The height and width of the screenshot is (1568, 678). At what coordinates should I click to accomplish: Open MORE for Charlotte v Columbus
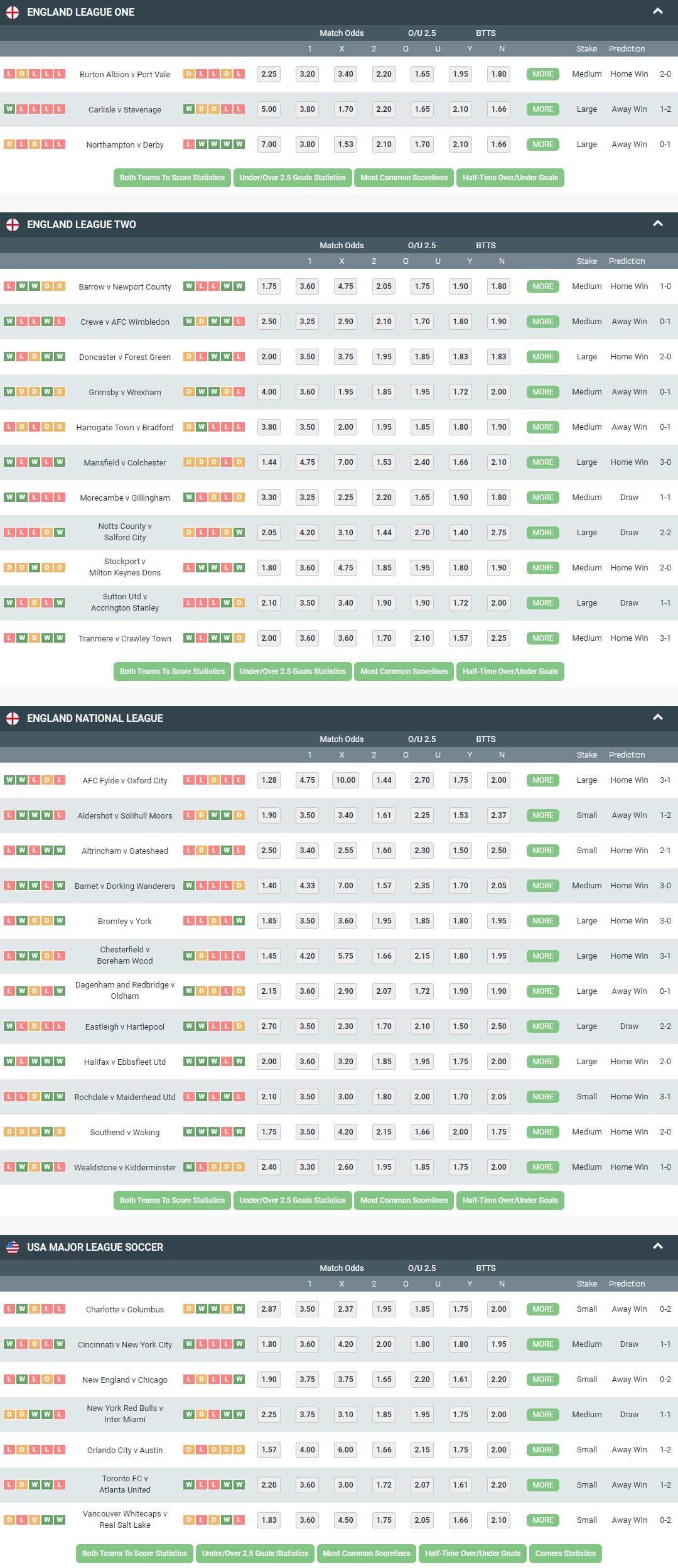pyautogui.click(x=543, y=1309)
